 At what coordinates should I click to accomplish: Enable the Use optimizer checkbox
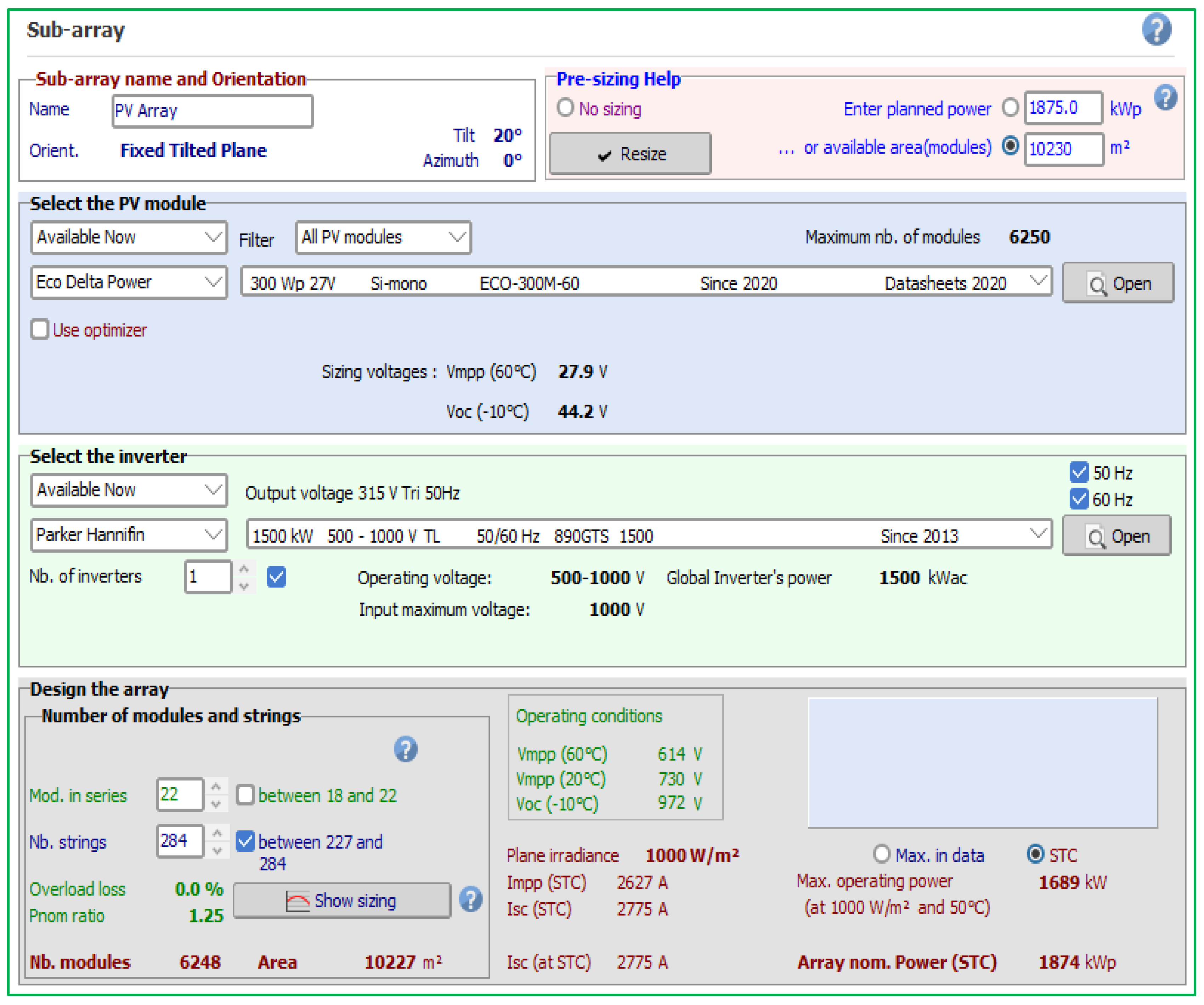tap(40, 329)
